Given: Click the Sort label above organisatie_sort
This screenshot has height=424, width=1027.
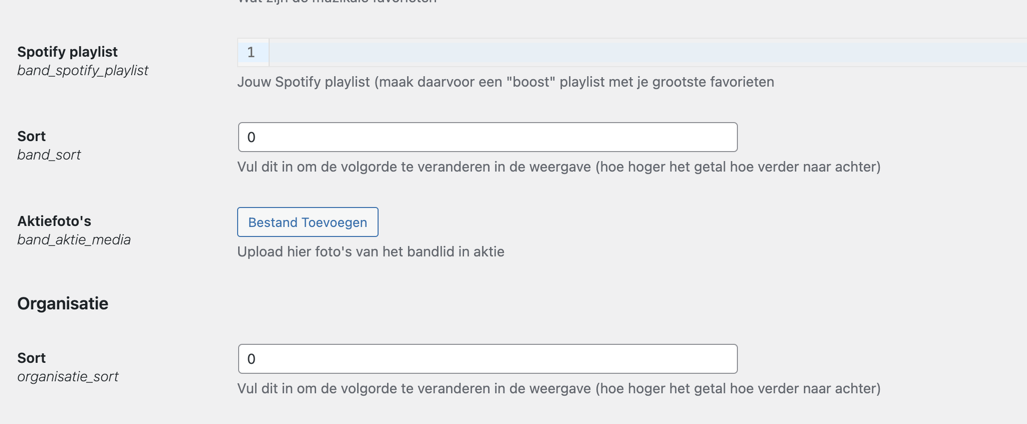Looking at the screenshot, I should pyautogui.click(x=31, y=358).
